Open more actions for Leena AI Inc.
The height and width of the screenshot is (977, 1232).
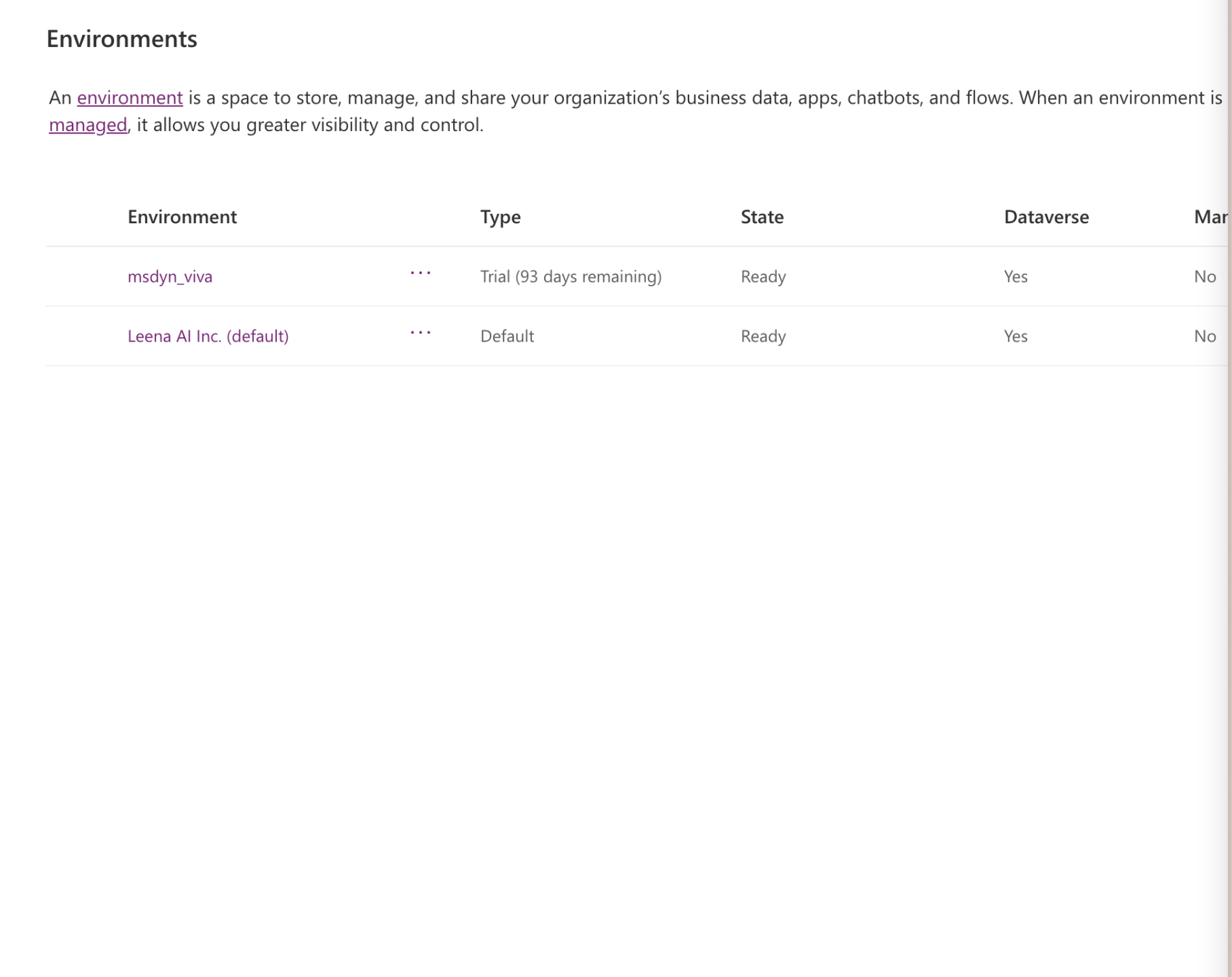point(421,333)
